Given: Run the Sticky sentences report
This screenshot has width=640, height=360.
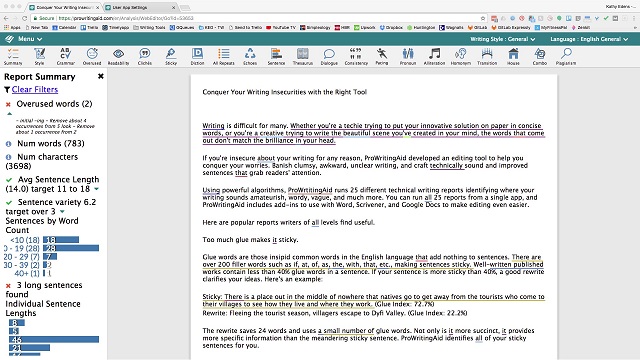Looking at the screenshot, I should pos(171,56).
